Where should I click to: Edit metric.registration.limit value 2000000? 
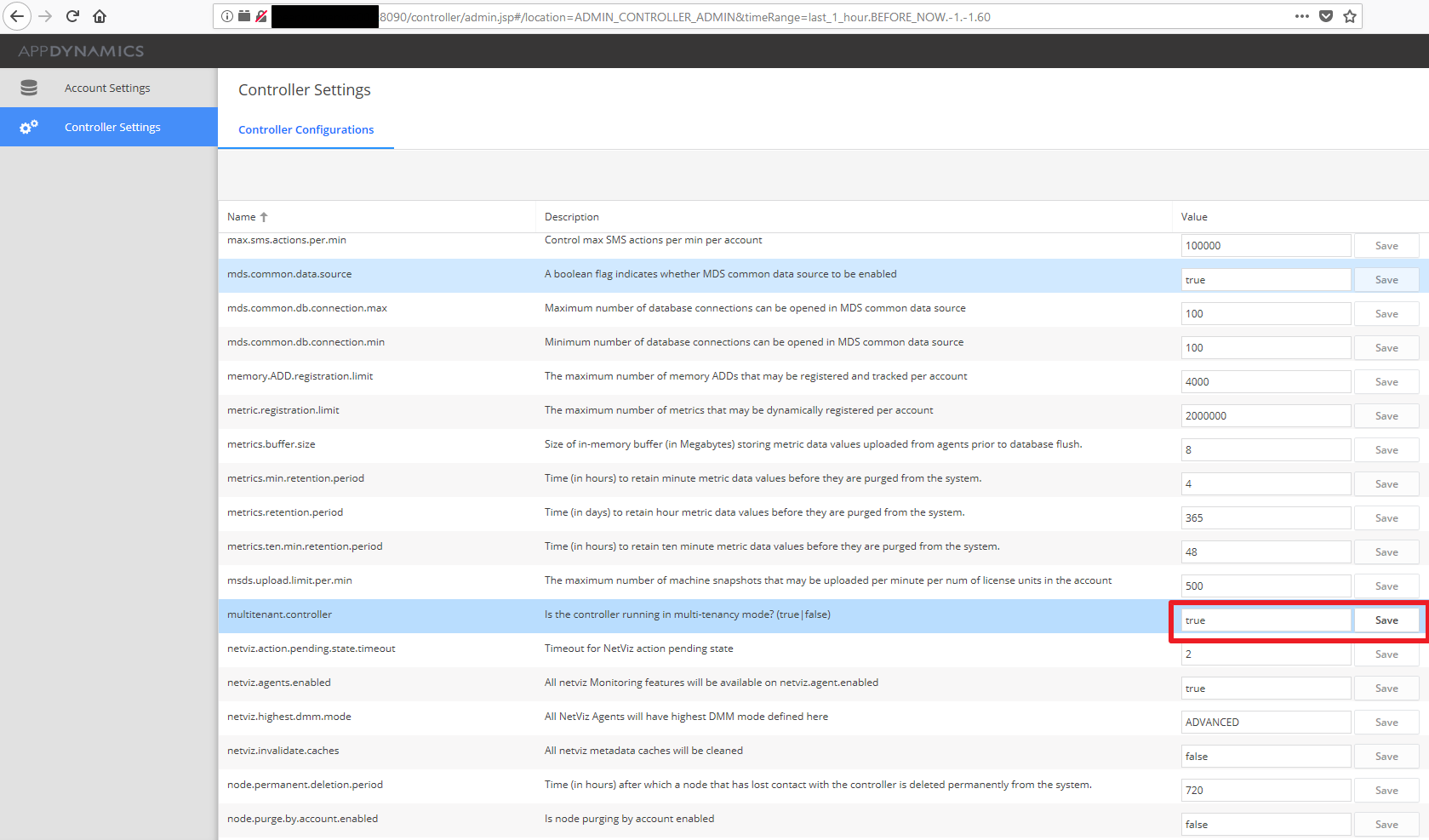point(1266,416)
